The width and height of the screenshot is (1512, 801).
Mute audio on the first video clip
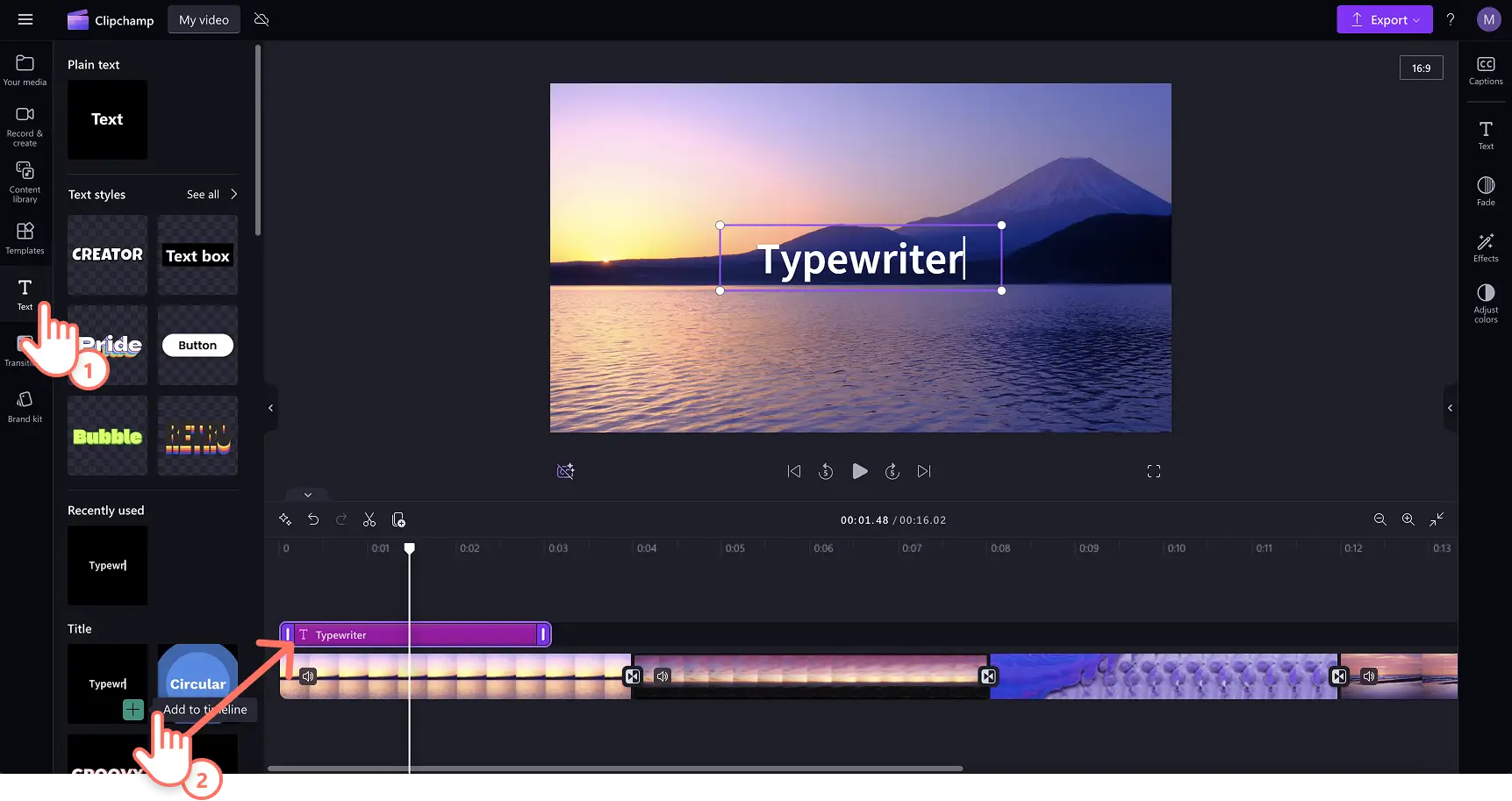308,676
